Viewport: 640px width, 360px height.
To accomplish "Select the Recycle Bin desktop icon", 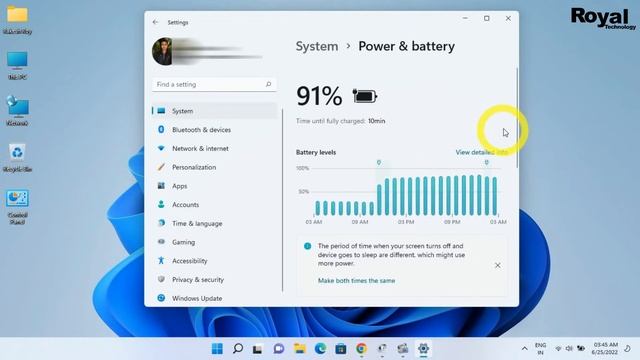I will (17, 158).
